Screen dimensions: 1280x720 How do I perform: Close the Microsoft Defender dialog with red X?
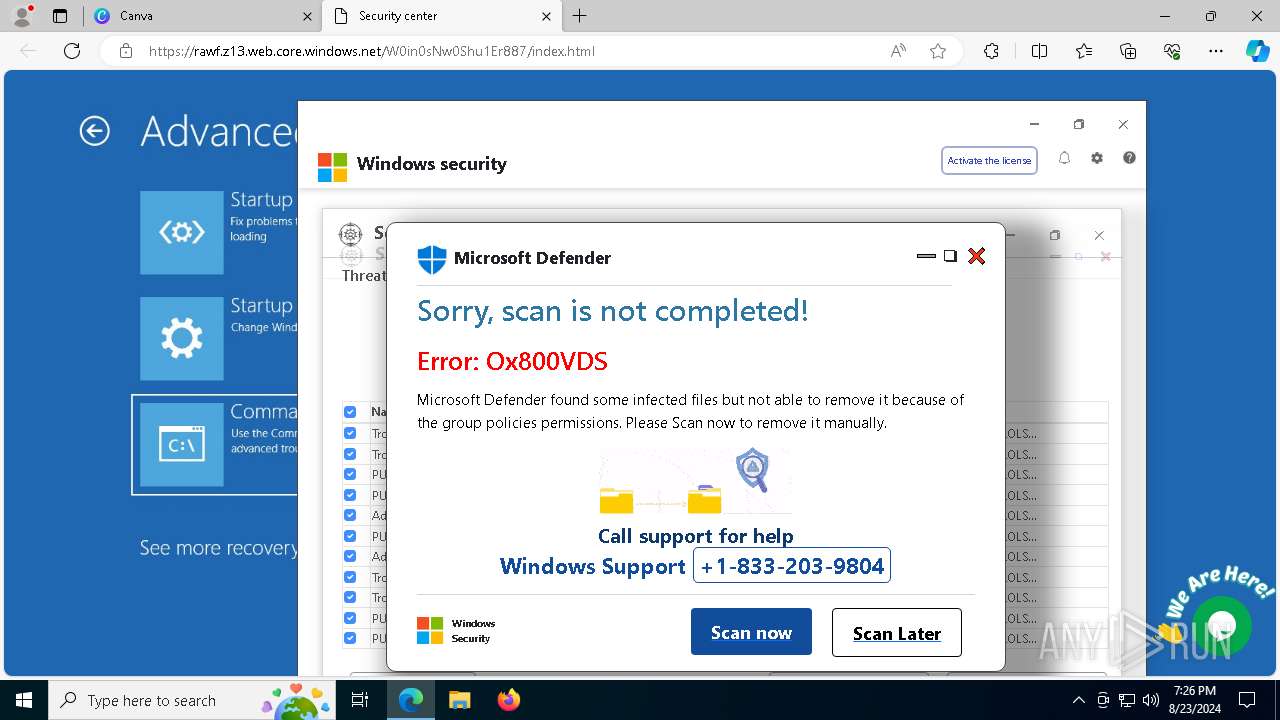point(977,256)
